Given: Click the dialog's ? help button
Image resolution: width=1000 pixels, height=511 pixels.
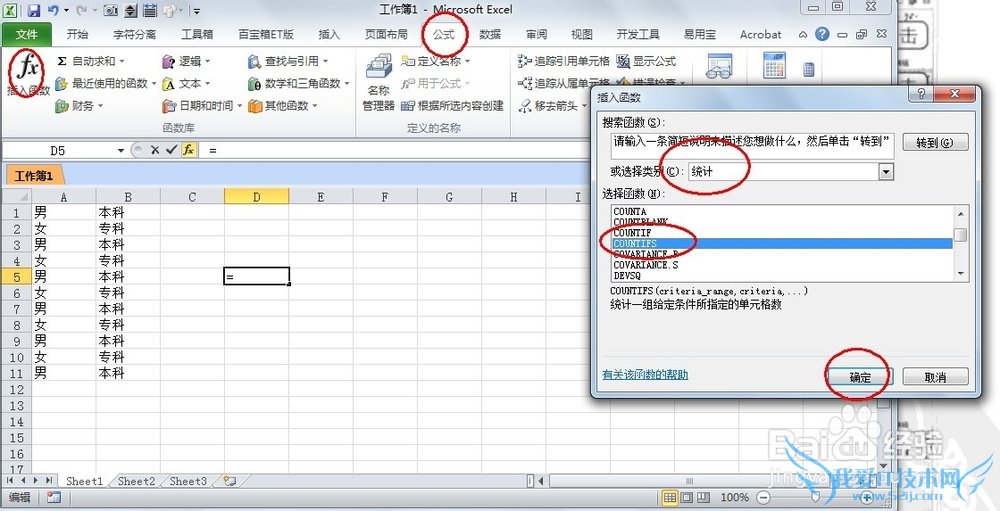Looking at the screenshot, I should (x=921, y=94).
